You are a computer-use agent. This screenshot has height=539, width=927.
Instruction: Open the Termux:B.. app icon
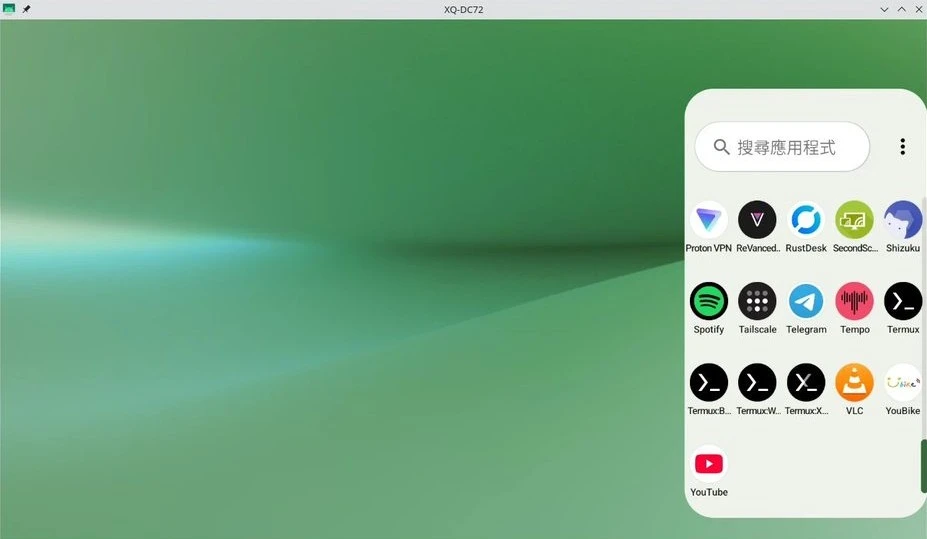(709, 383)
